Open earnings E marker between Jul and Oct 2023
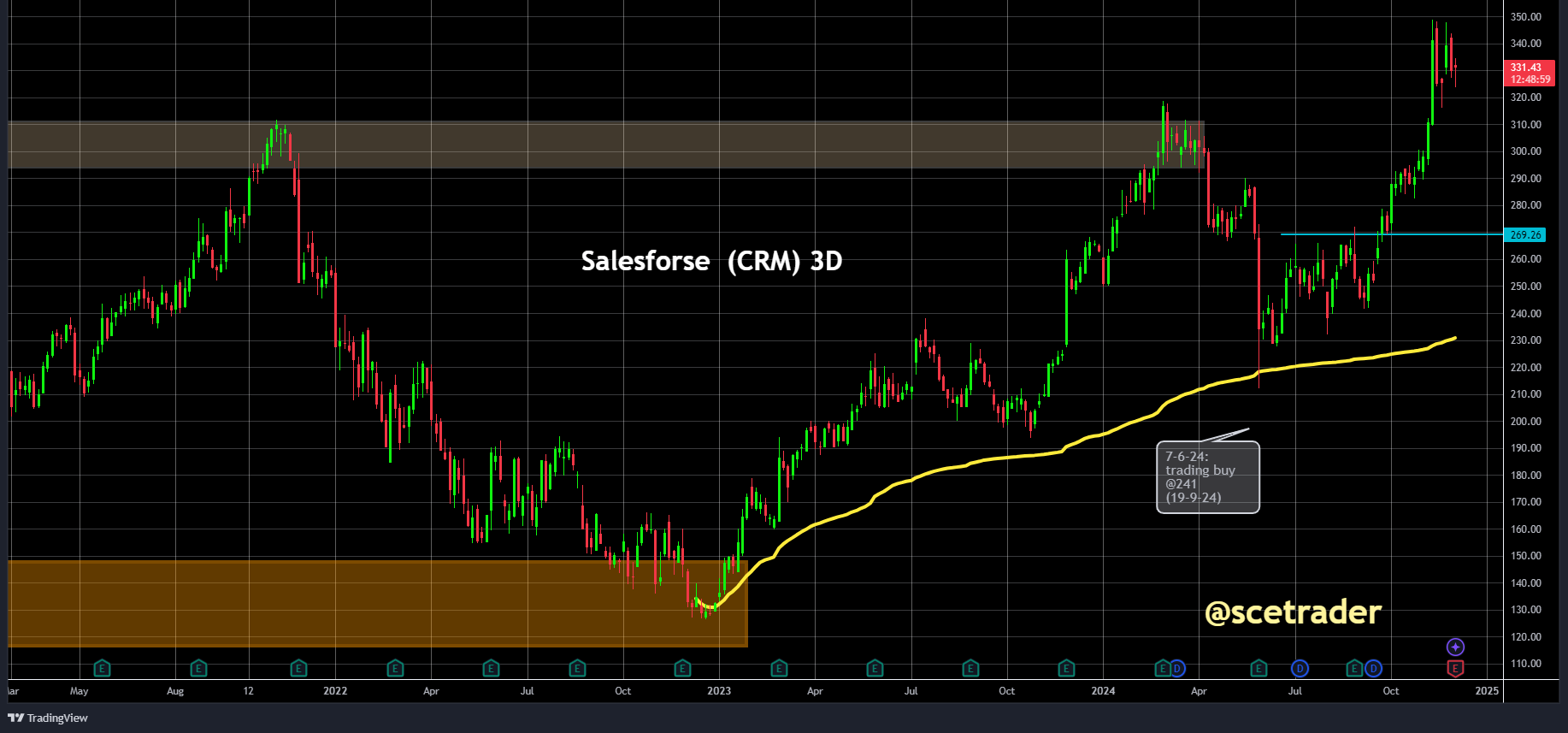The width and height of the screenshot is (1568, 733). (x=970, y=668)
